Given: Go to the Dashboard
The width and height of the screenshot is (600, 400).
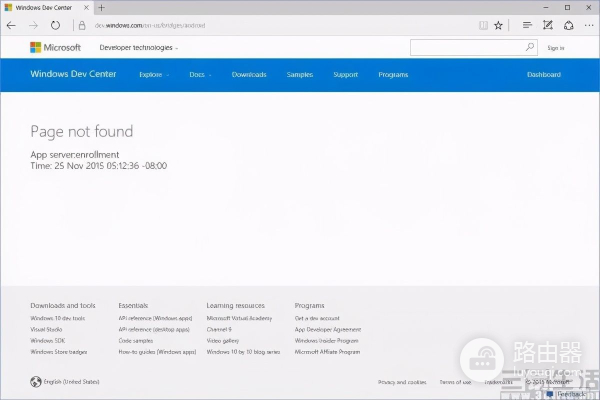Looking at the screenshot, I should click(x=544, y=75).
